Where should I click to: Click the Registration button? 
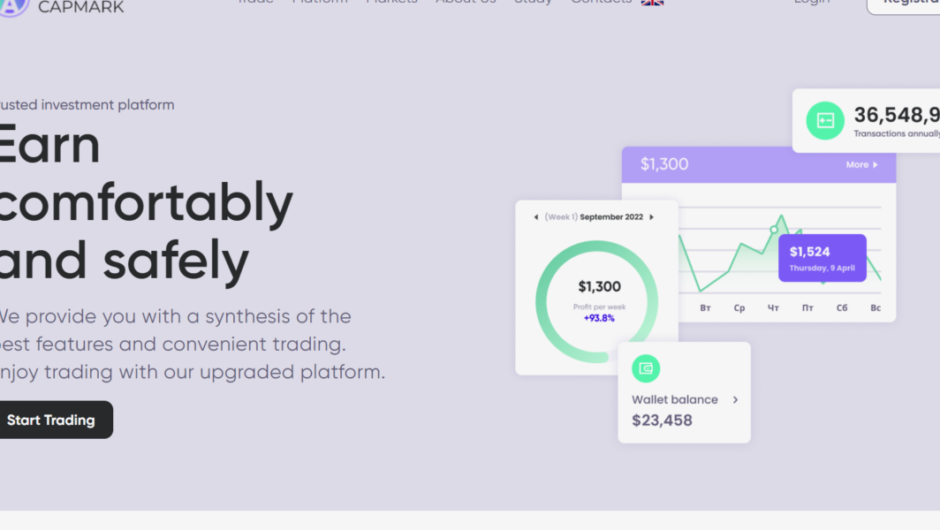(905, 4)
